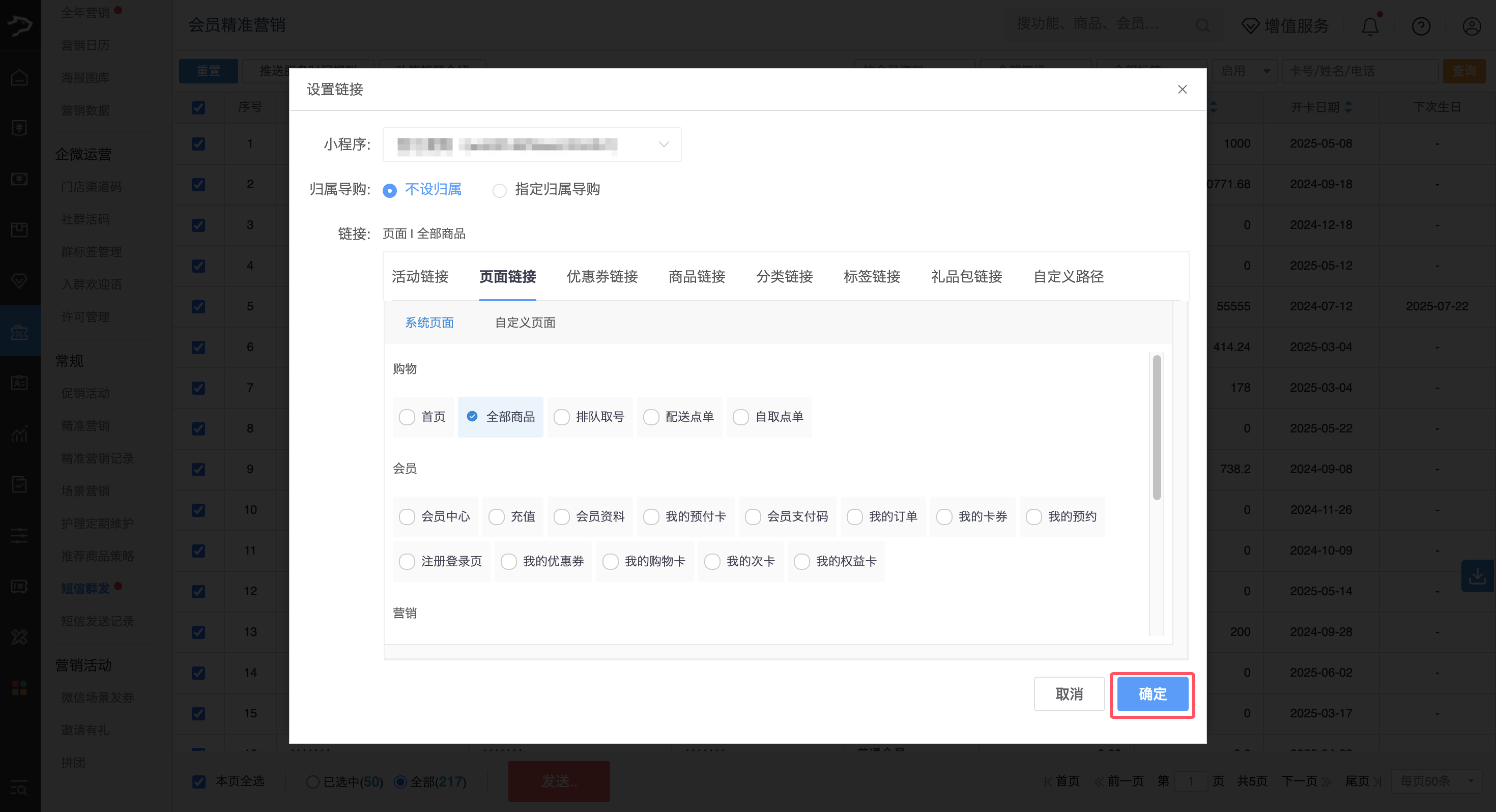The height and width of the screenshot is (812, 1496).
Task: Click the 卡号/姓名/电话 search field
Action: 1360,71
